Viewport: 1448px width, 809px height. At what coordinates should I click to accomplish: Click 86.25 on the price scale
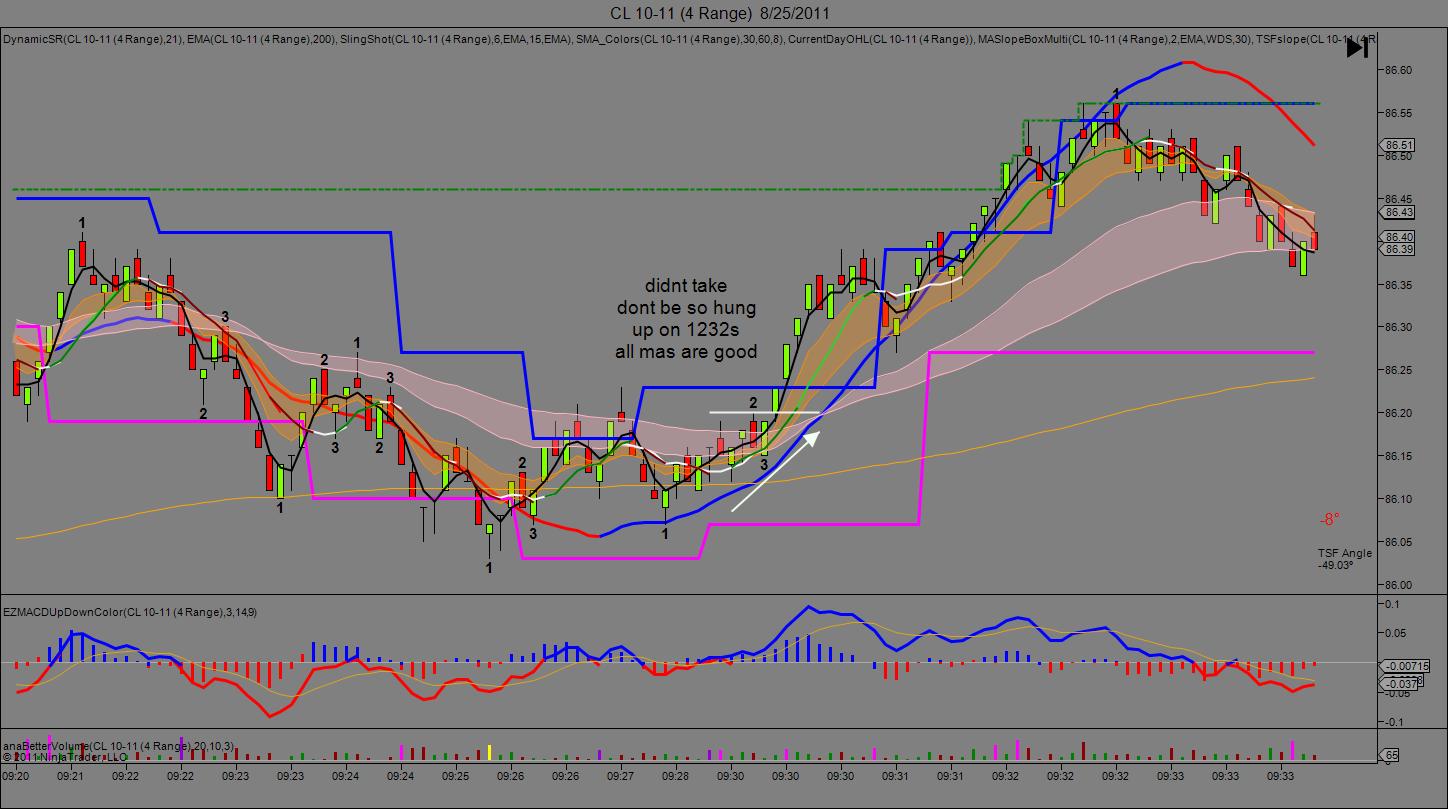(x=1398, y=370)
